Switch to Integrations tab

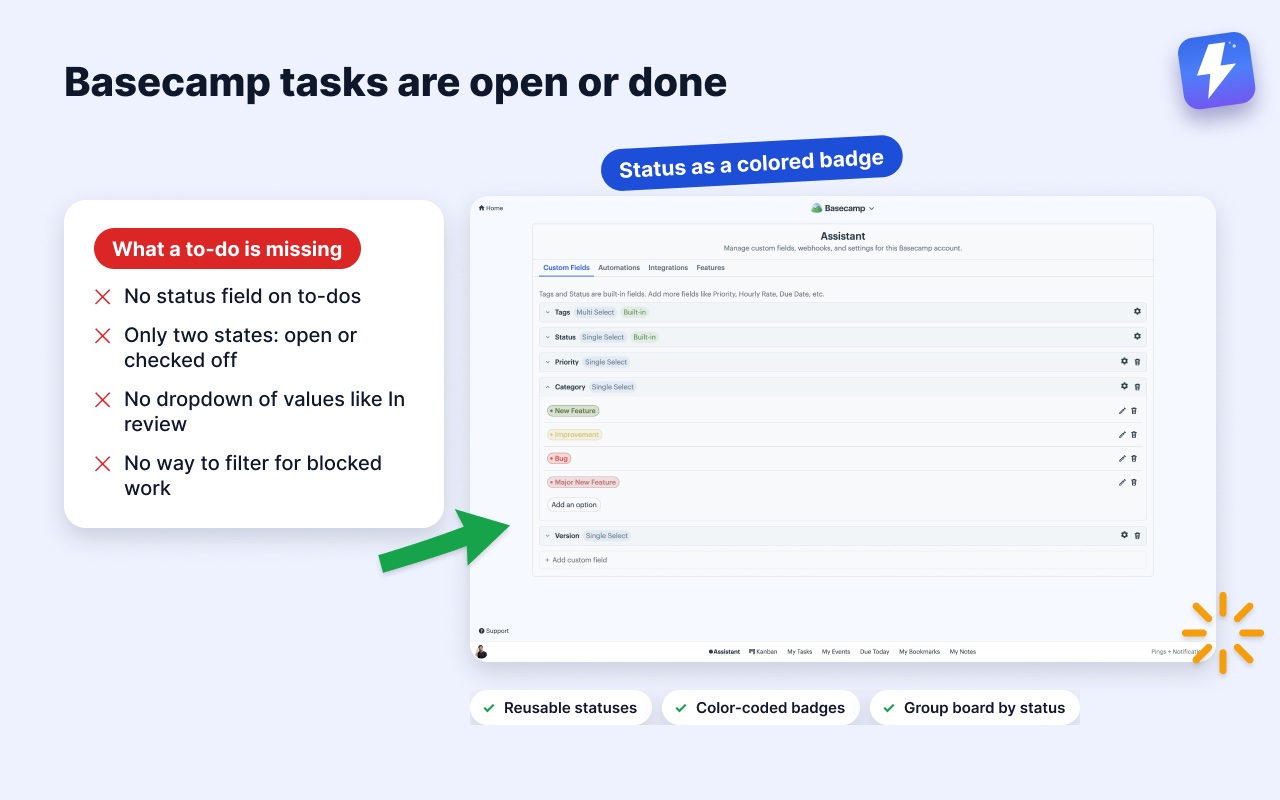(x=668, y=268)
